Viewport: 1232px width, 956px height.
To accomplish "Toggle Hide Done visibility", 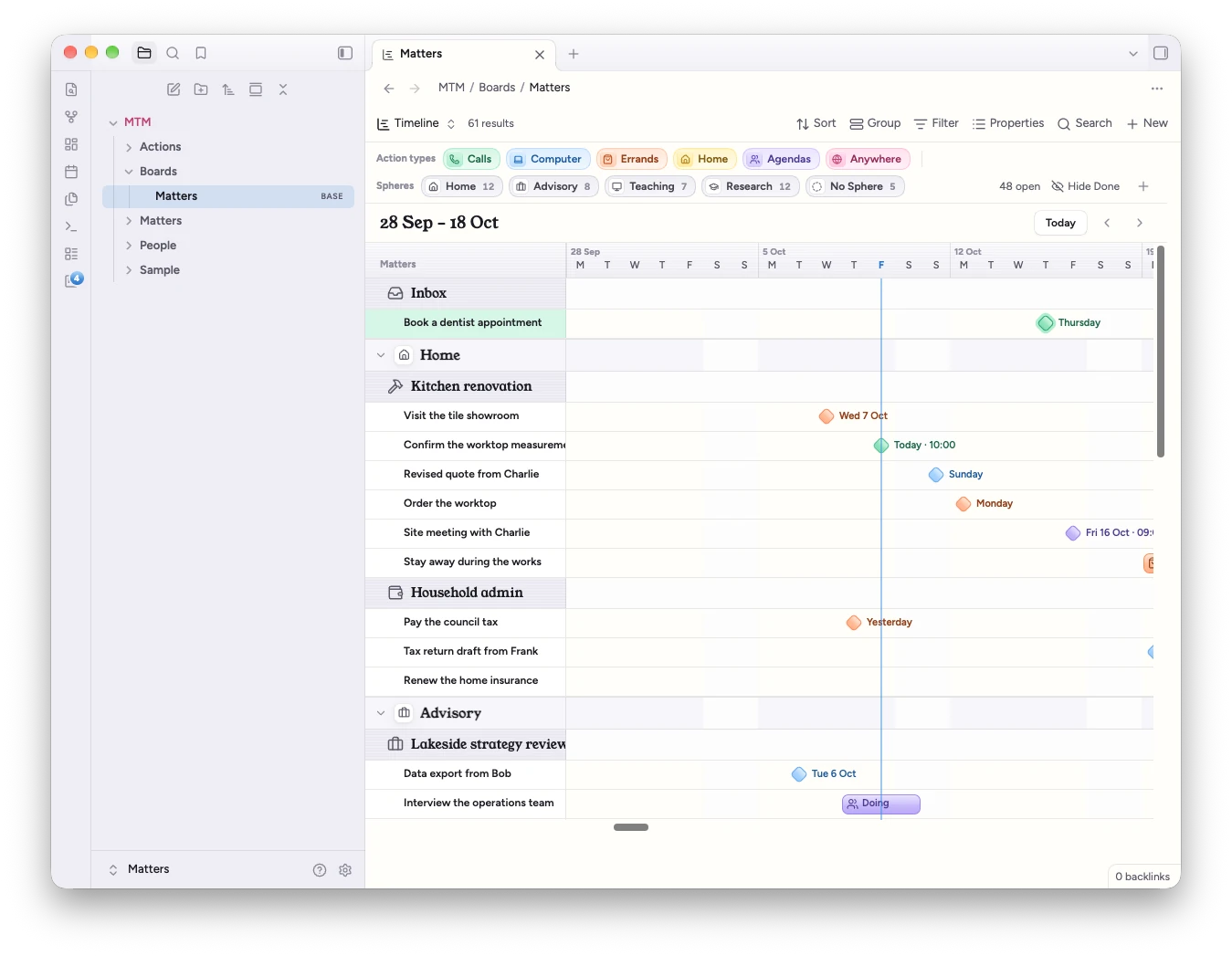I will [1085, 186].
